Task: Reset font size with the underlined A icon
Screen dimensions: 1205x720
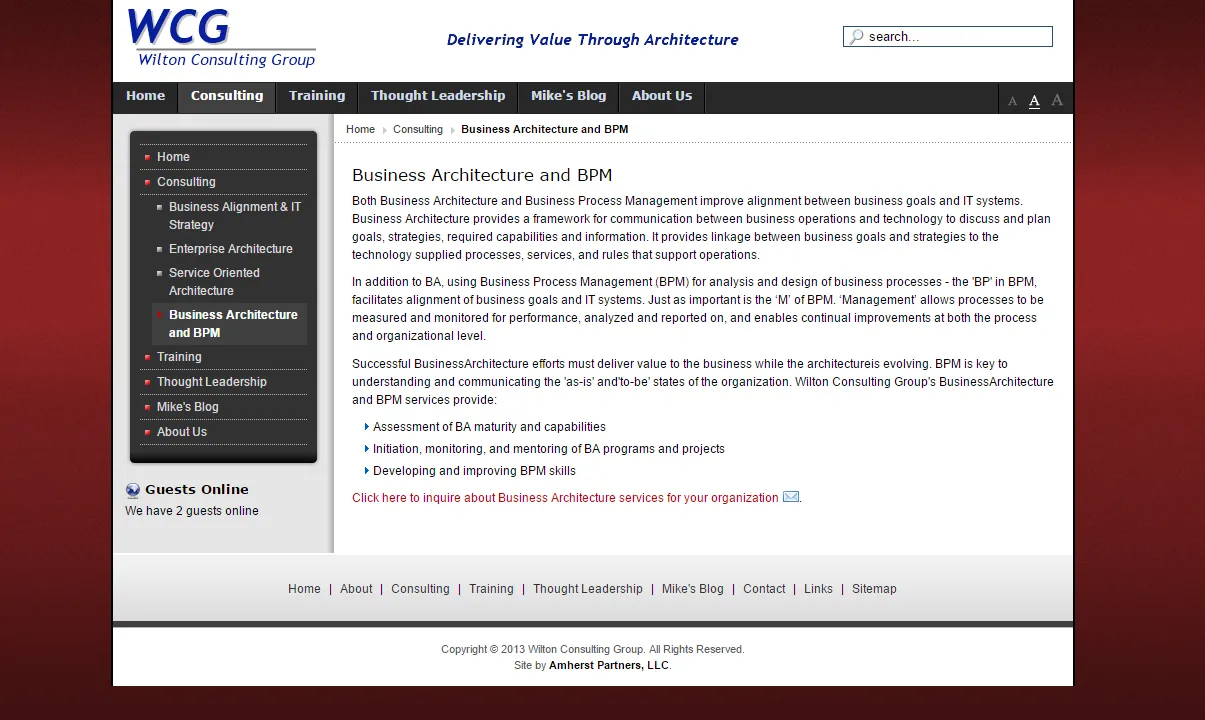Action: point(1034,100)
